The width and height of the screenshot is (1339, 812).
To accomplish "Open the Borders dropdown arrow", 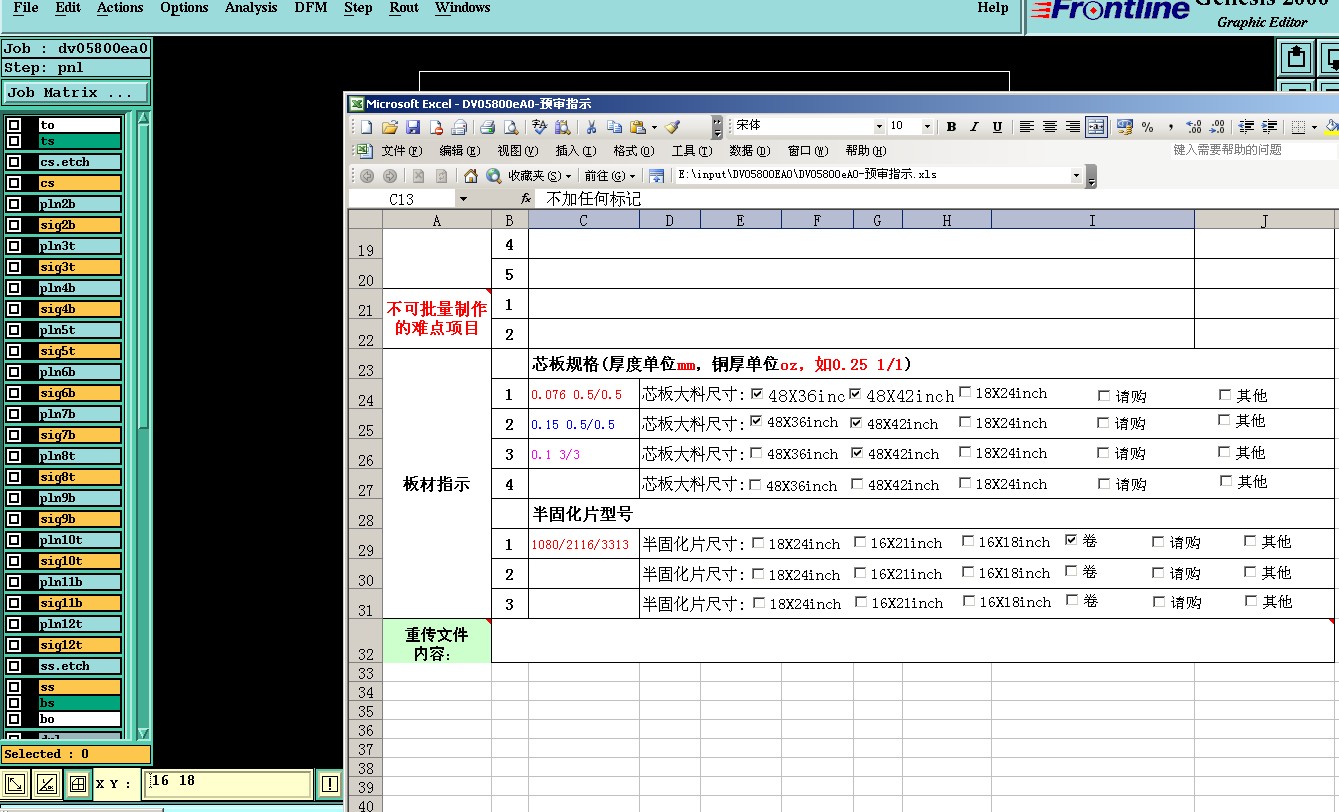I will click(x=1314, y=127).
